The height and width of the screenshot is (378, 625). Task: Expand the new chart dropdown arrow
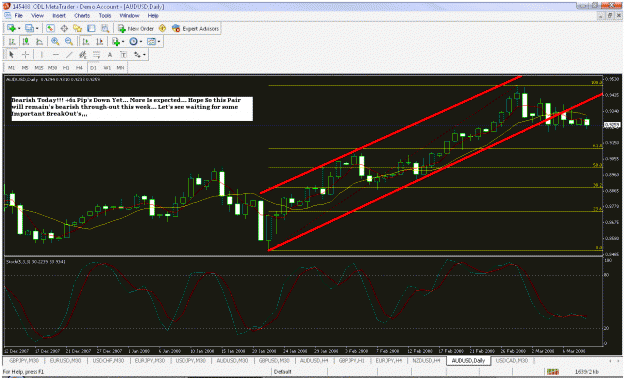click(x=19, y=29)
